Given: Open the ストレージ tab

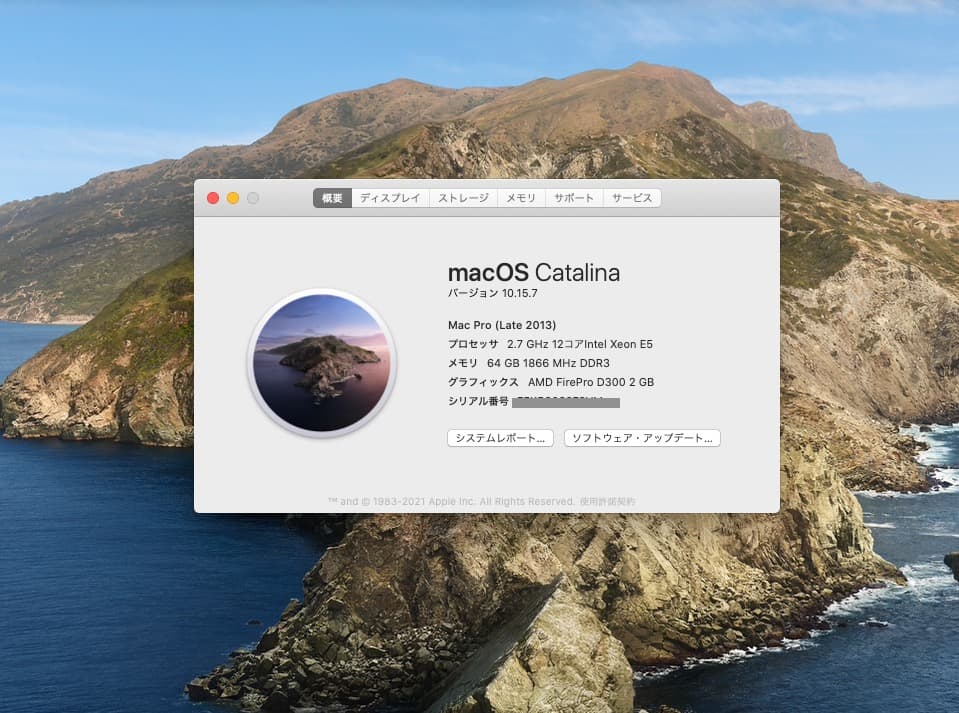Looking at the screenshot, I should click(463, 198).
